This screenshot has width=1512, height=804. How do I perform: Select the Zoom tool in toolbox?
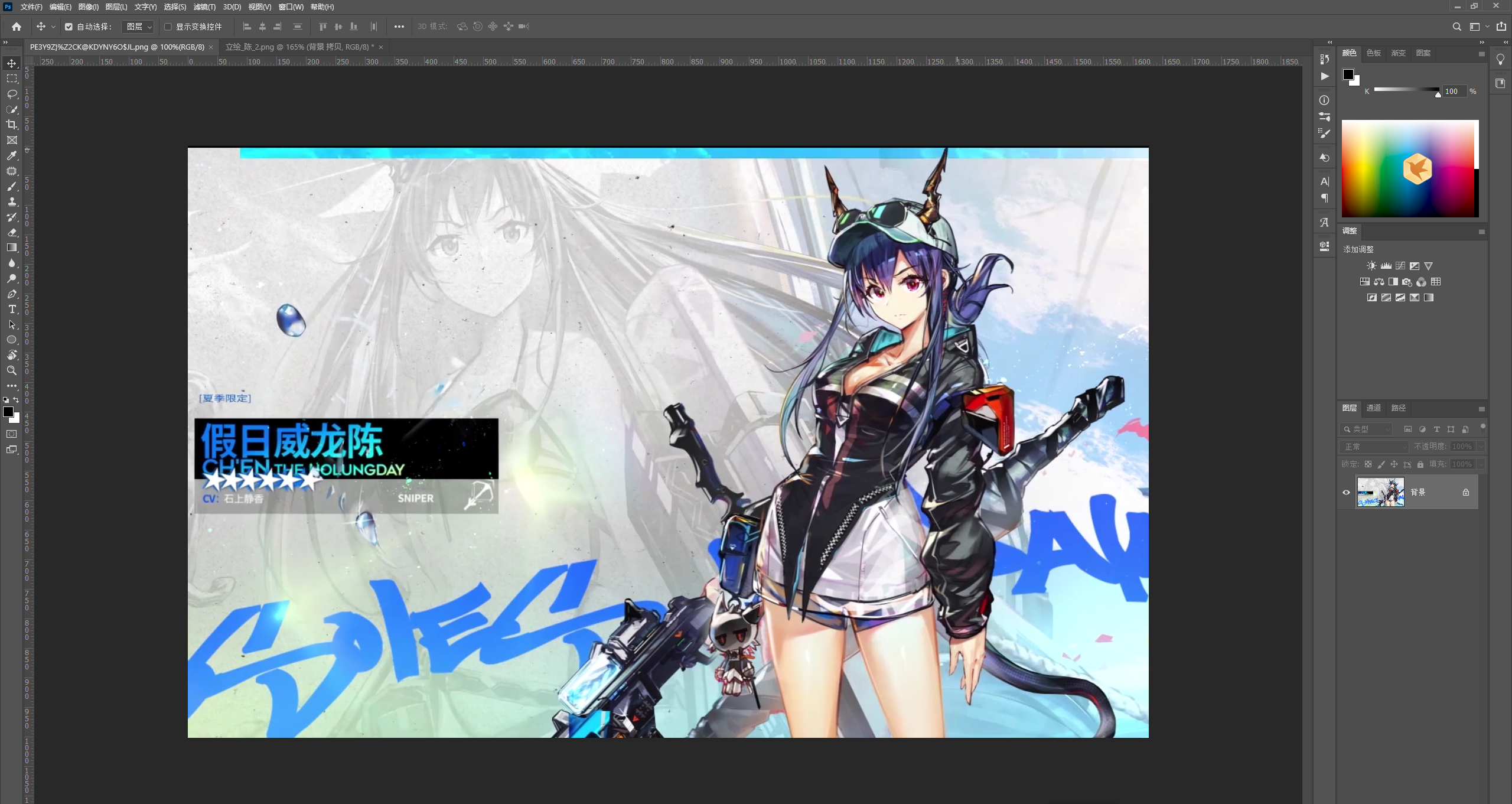(x=12, y=370)
